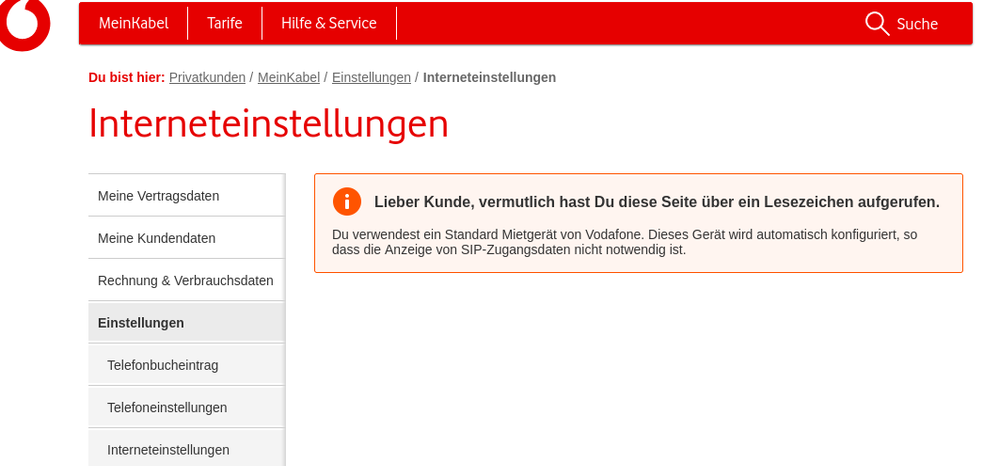This screenshot has width=999, height=466.
Task: Open Meine Kundendaten sidebar entry
Action: pos(186,238)
